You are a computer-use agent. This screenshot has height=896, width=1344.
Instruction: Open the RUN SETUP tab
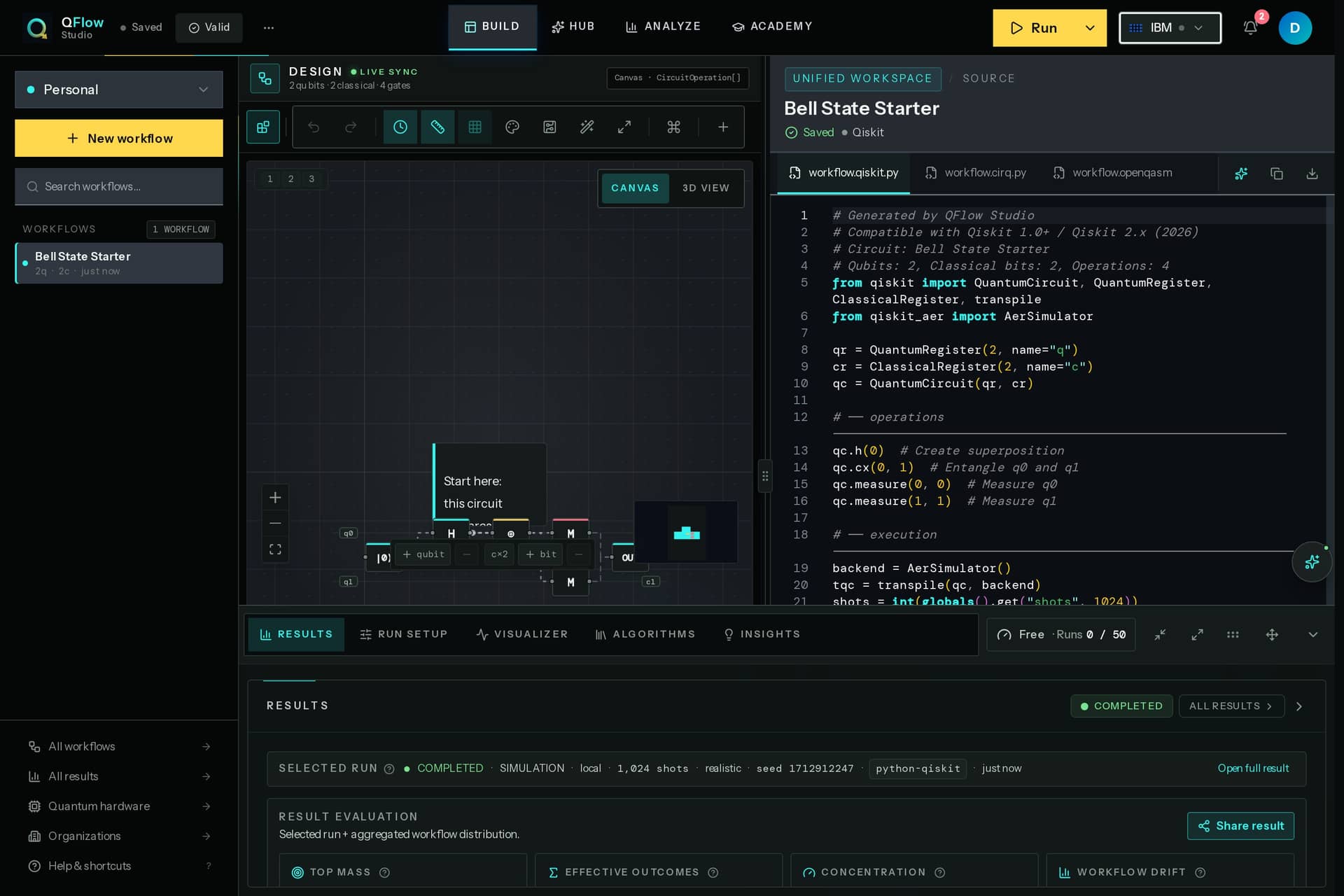(403, 634)
